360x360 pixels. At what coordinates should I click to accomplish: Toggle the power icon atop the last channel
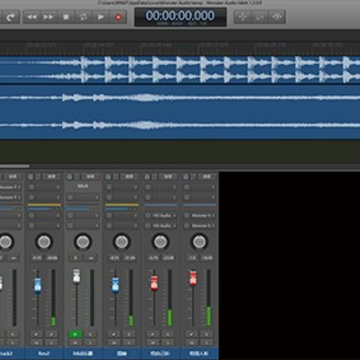(x=186, y=177)
